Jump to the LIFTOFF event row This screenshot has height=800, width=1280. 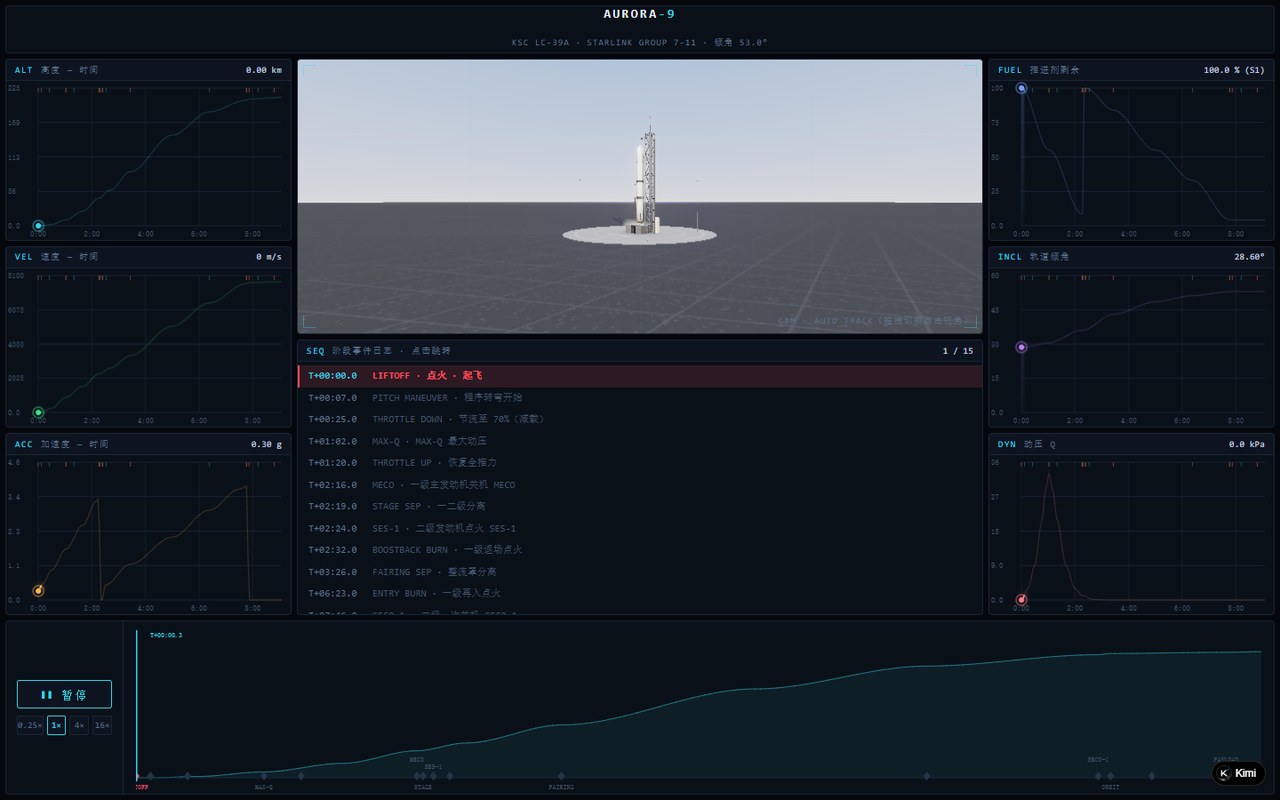click(640, 376)
